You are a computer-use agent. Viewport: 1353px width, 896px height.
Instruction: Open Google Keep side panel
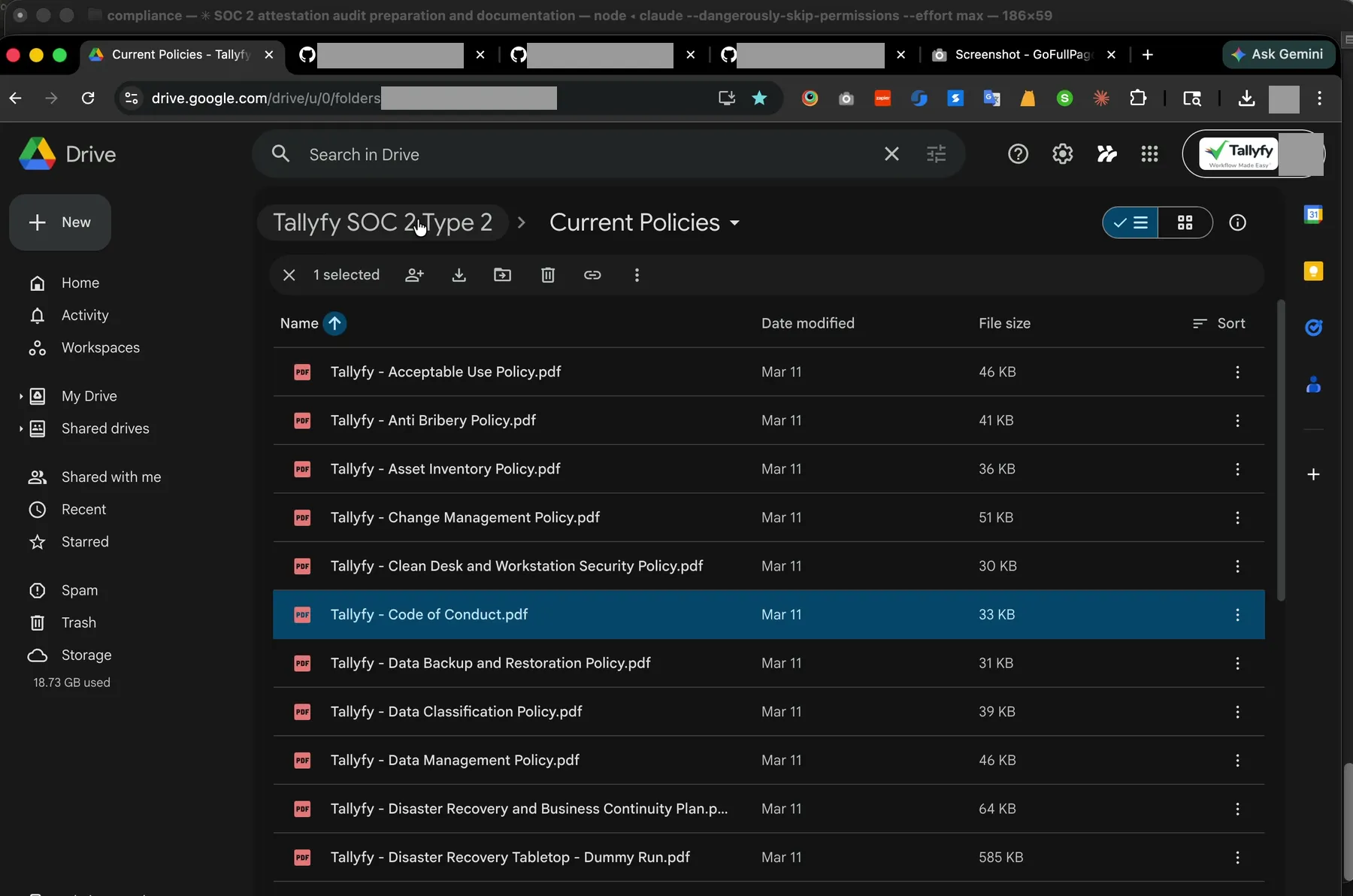1313,271
